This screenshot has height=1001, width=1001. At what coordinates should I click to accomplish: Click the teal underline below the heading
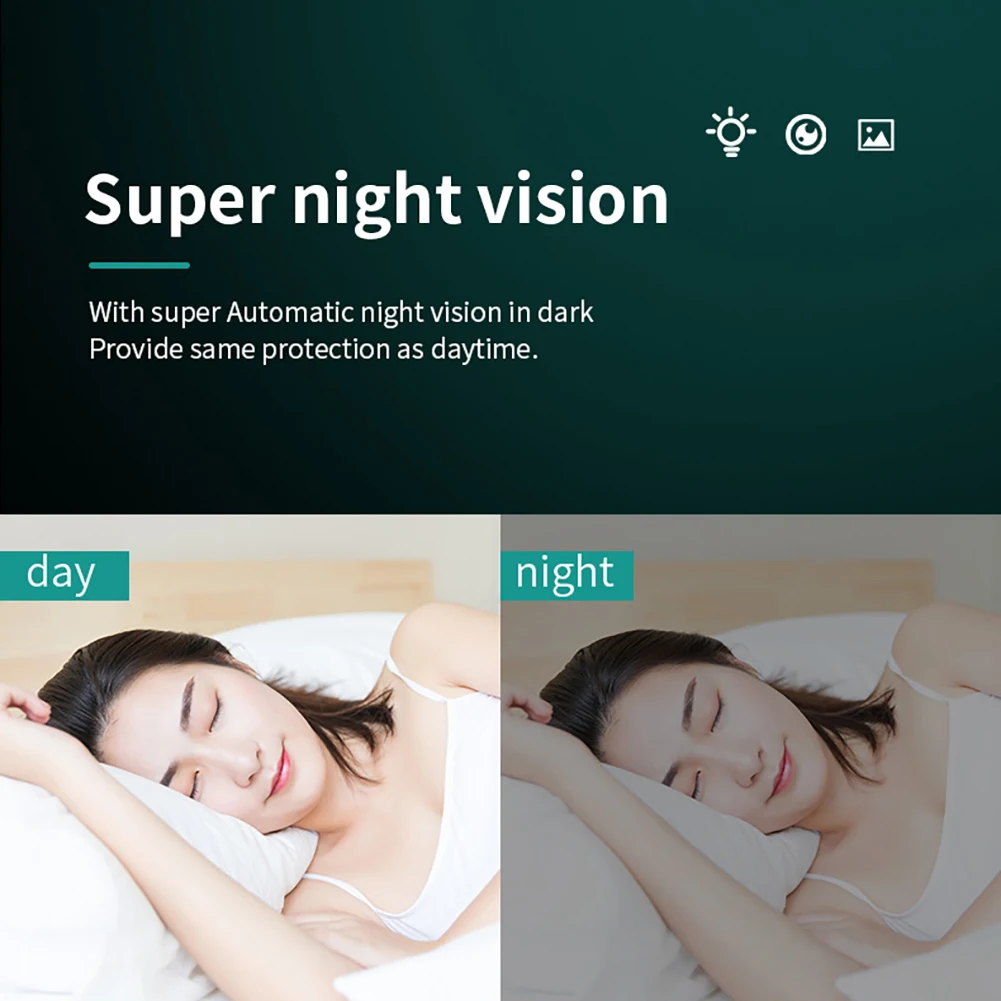pos(139,265)
